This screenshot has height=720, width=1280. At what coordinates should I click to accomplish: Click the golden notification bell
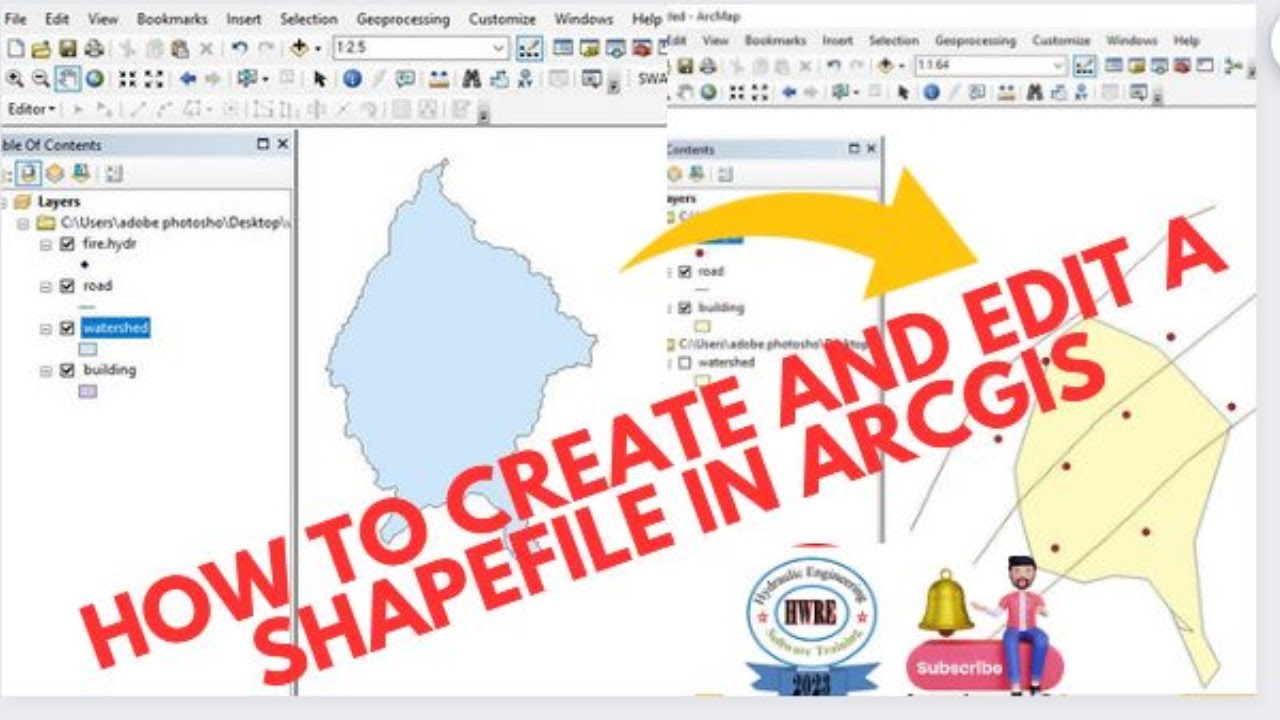[x=945, y=604]
